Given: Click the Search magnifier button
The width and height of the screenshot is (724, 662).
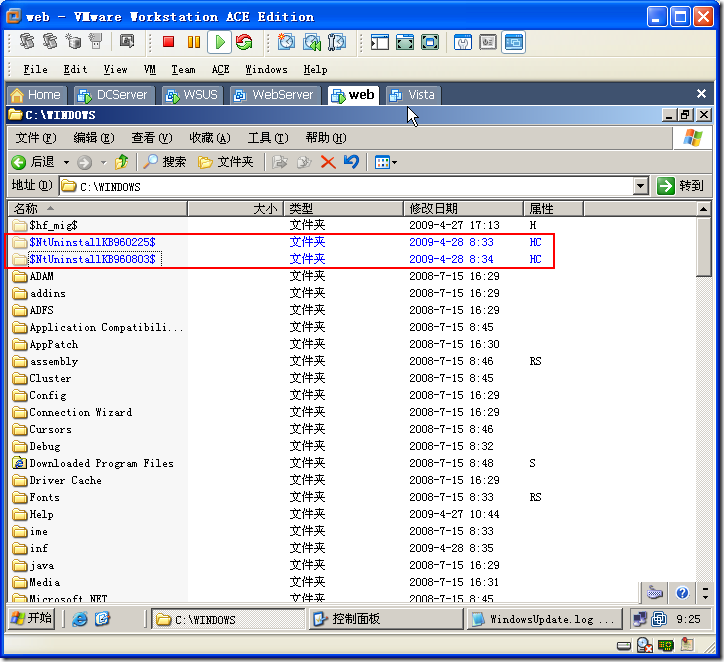Looking at the screenshot, I should pos(164,162).
